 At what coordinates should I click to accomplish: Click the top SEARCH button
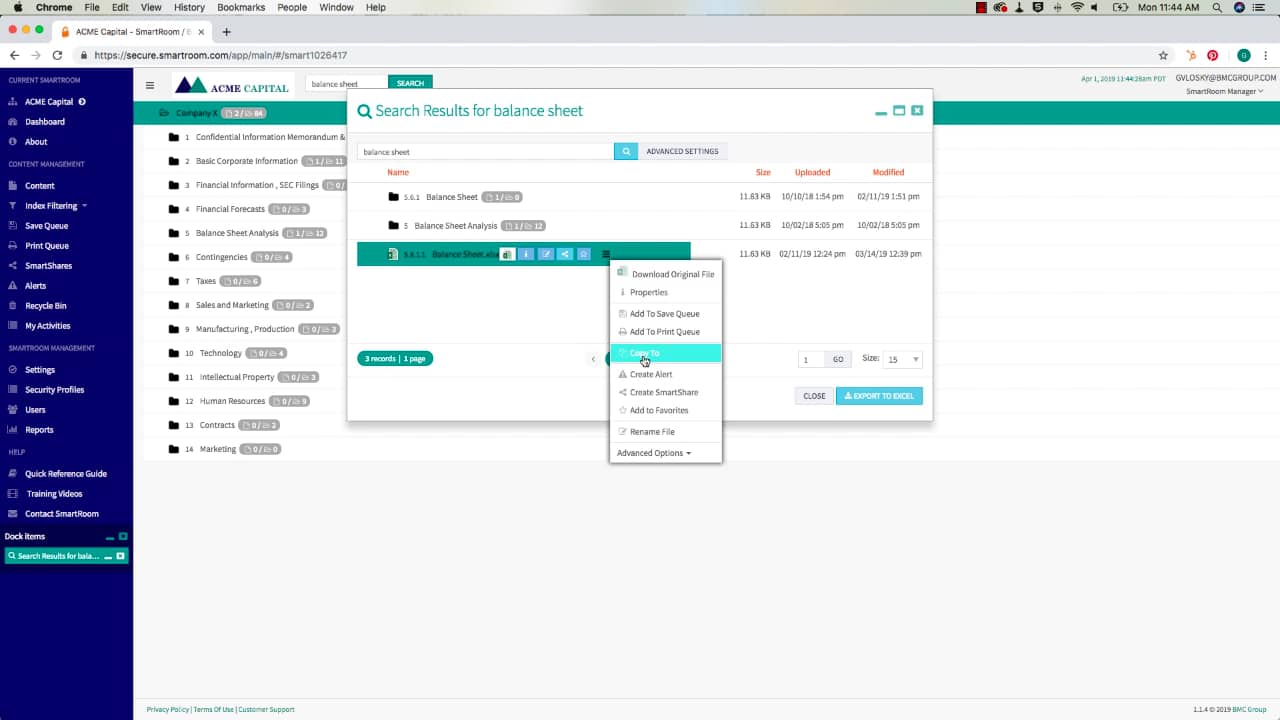(410, 83)
